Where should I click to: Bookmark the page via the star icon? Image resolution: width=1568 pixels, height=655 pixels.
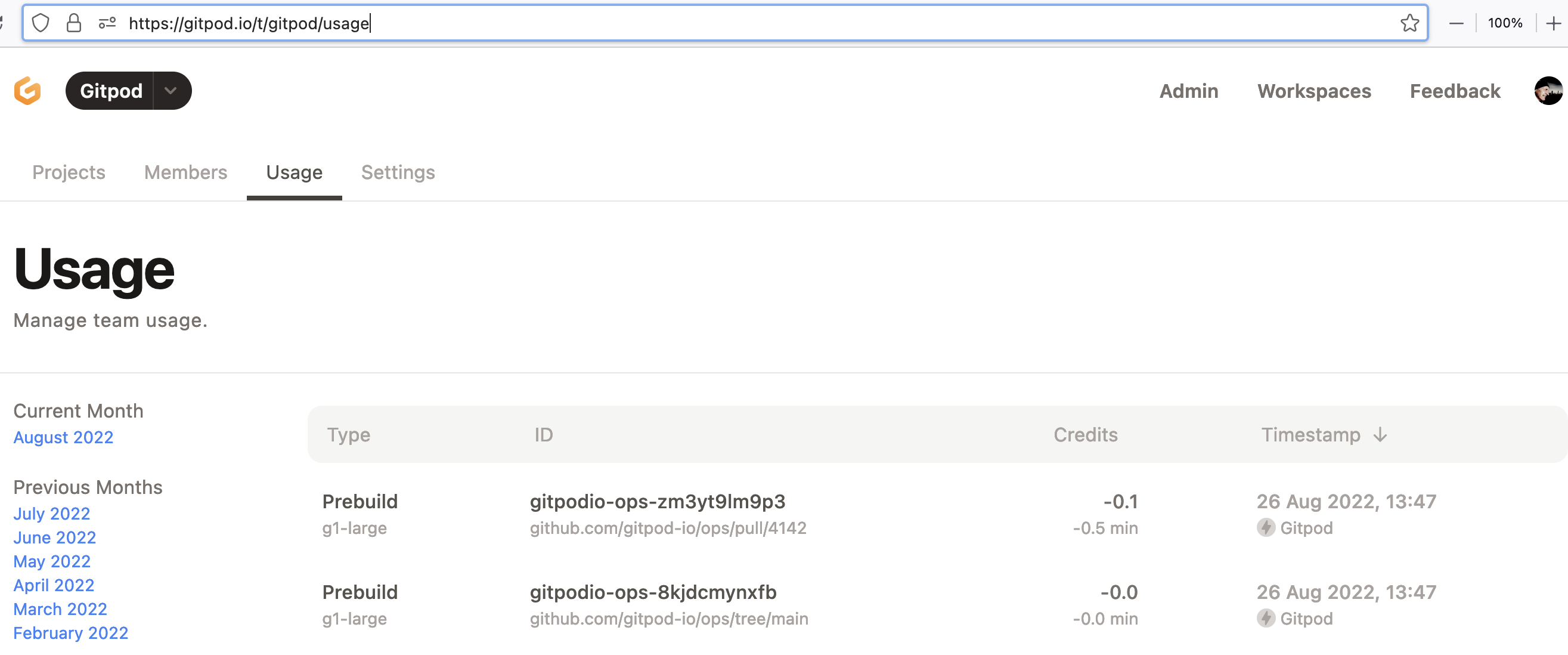1411,23
